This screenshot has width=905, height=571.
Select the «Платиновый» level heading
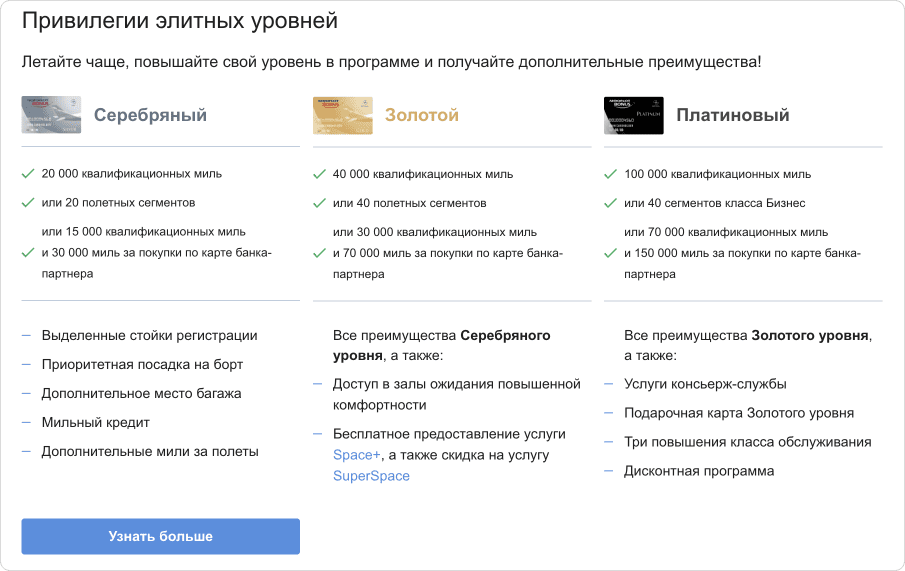point(732,115)
